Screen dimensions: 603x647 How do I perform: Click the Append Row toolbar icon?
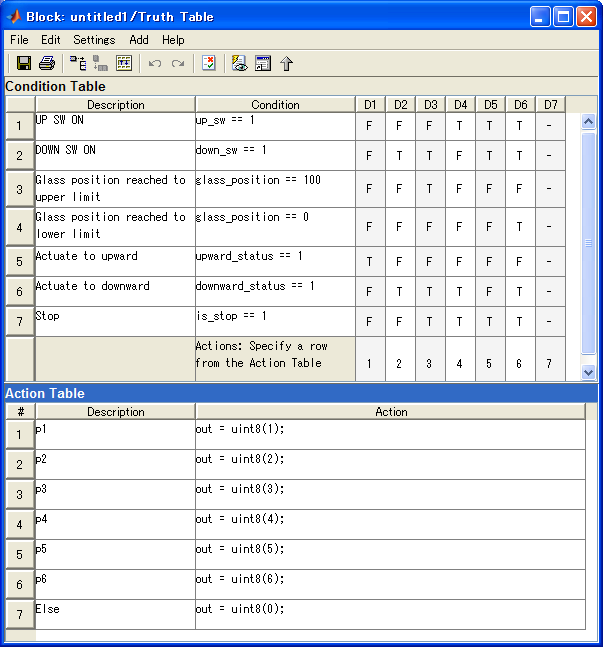coord(78,64)
